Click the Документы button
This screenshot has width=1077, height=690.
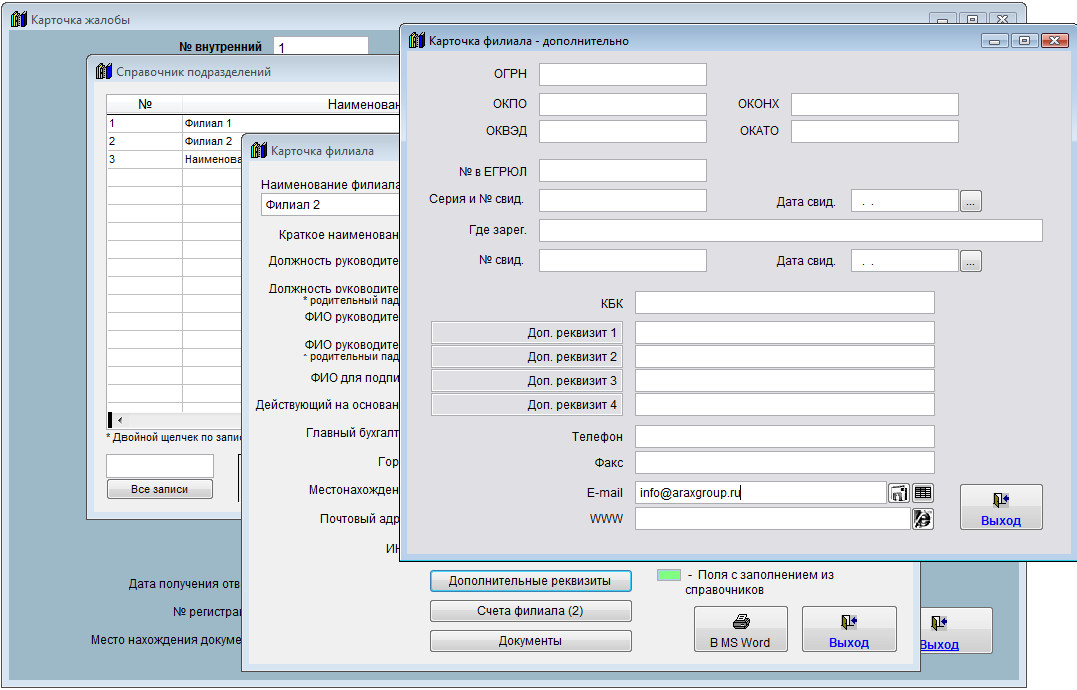click(530, 641)
